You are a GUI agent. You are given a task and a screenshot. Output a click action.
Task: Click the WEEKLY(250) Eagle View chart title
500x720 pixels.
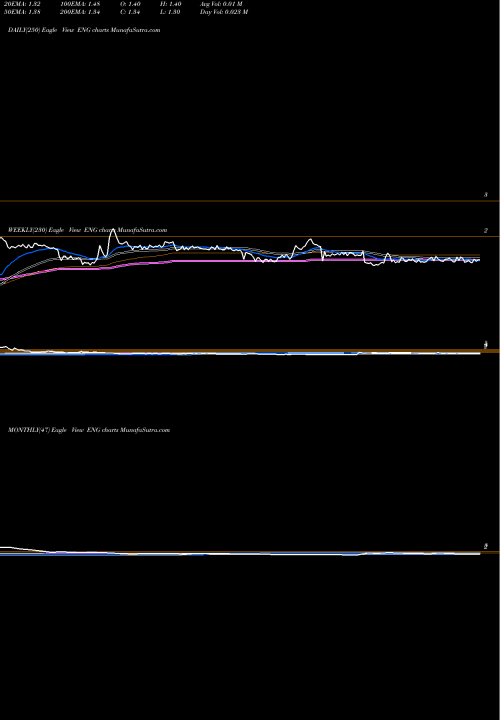point(87,230)
